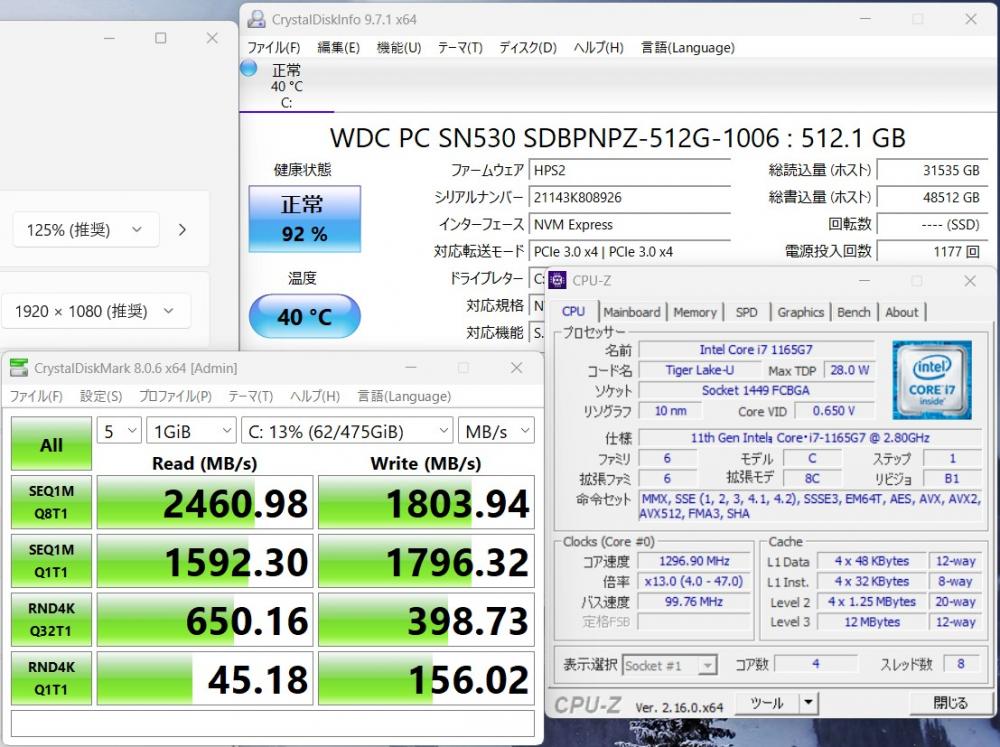Run the RND4K Q32T1 test
The image size is (1000, 747).
click(51, 619)
